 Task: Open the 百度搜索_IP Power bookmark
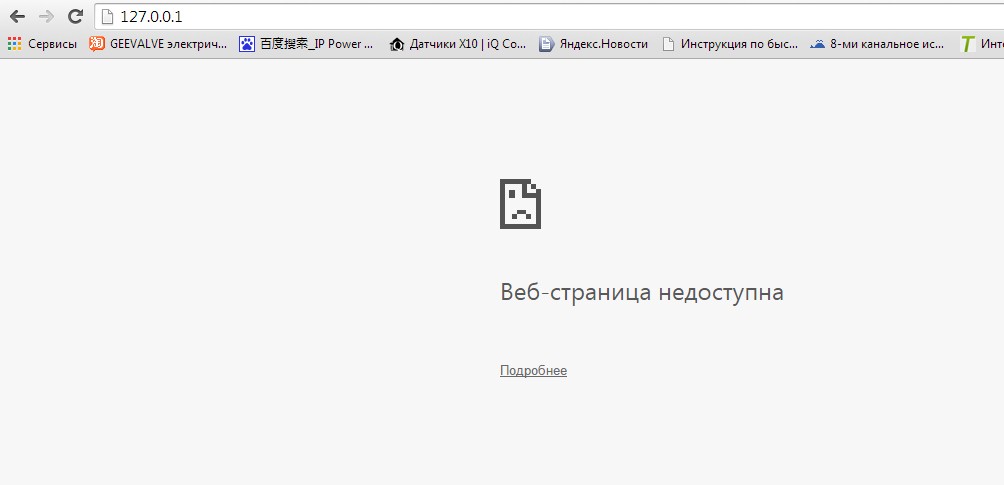[306, 44]
